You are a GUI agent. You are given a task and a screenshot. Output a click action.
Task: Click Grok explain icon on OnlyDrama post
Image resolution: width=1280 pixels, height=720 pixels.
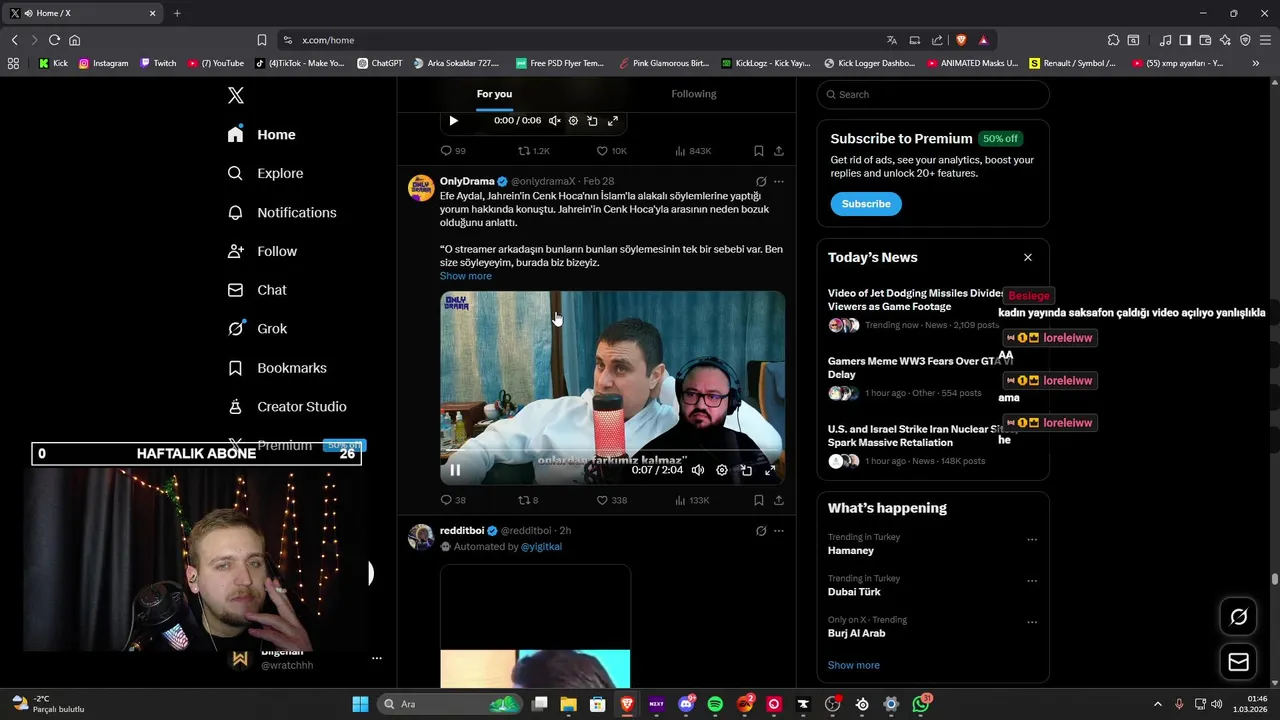coord(761,182)
